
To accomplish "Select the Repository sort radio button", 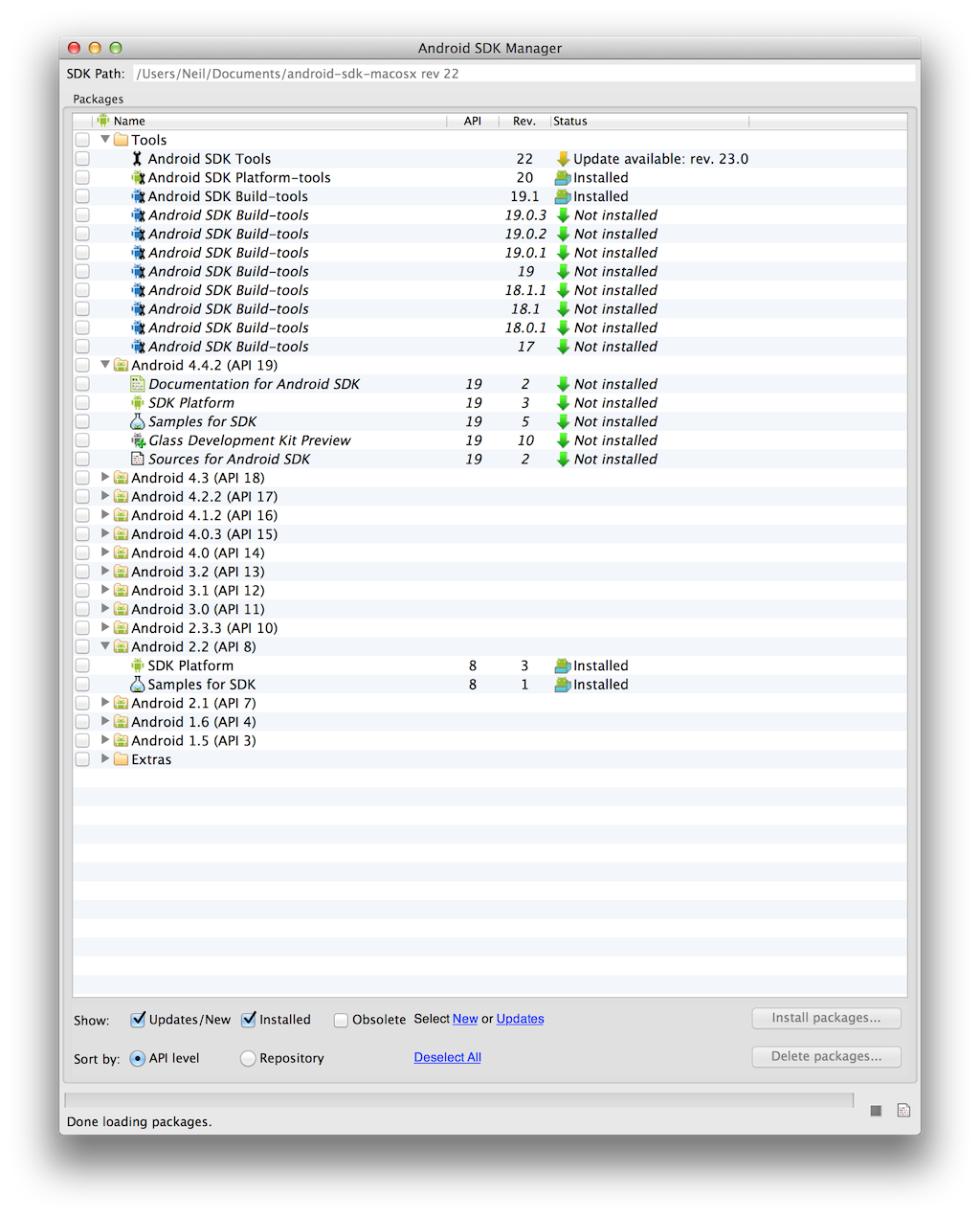I will point(248,1058).
